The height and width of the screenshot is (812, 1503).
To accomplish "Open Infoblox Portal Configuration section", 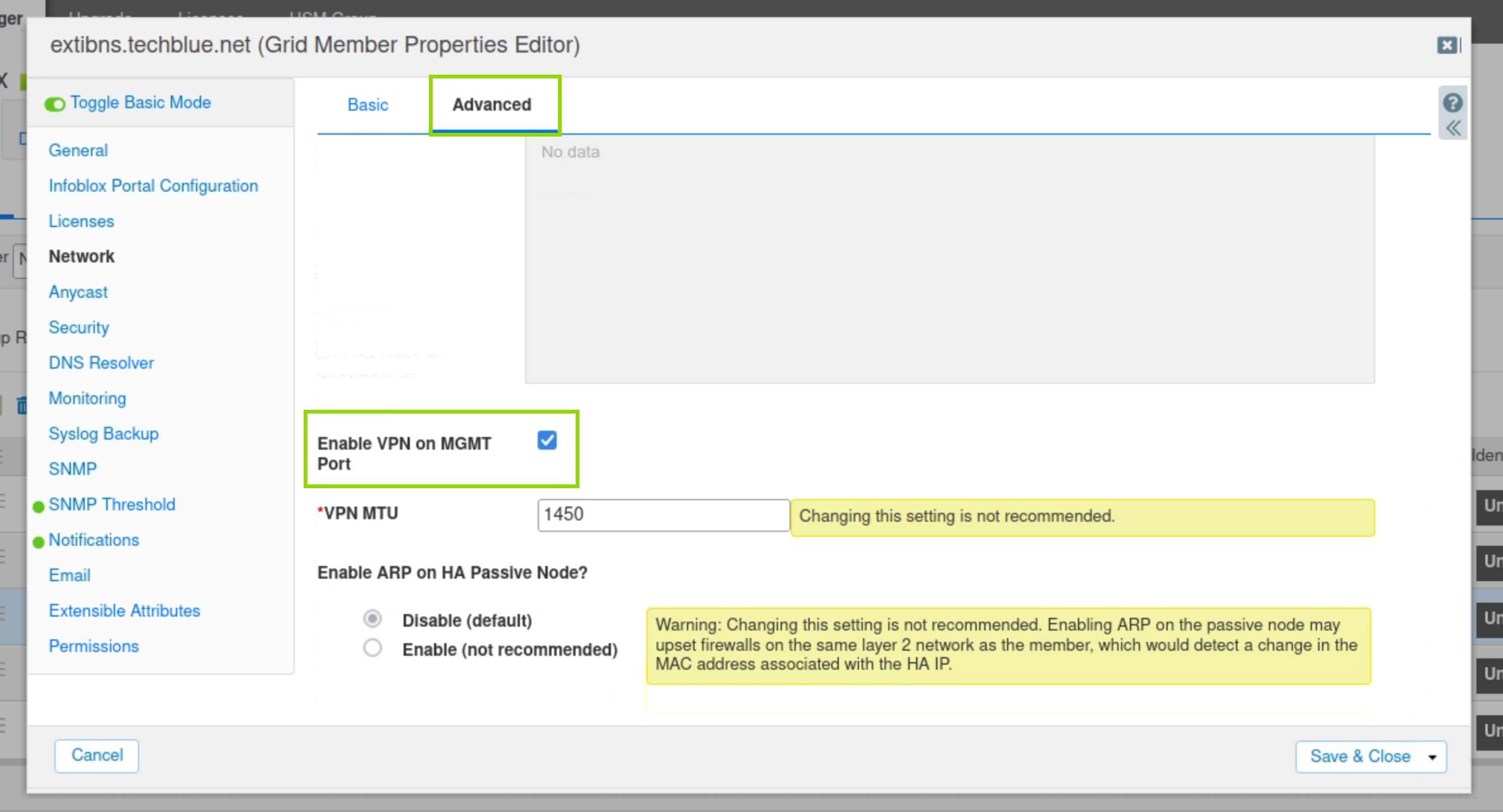I will click(153, 186).
